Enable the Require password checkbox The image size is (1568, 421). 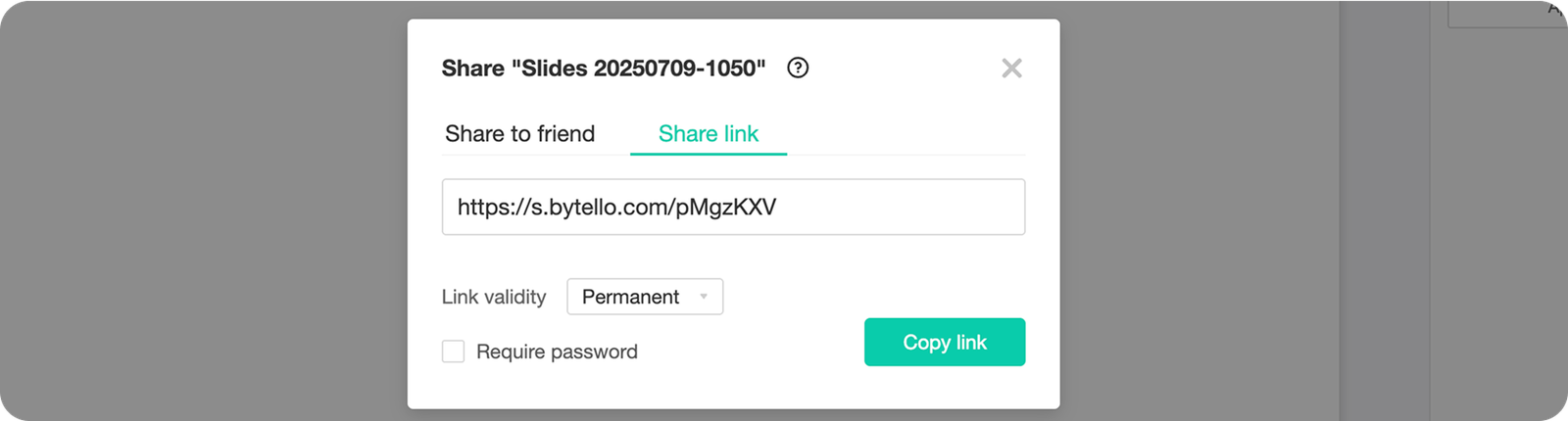pos(453,351)
